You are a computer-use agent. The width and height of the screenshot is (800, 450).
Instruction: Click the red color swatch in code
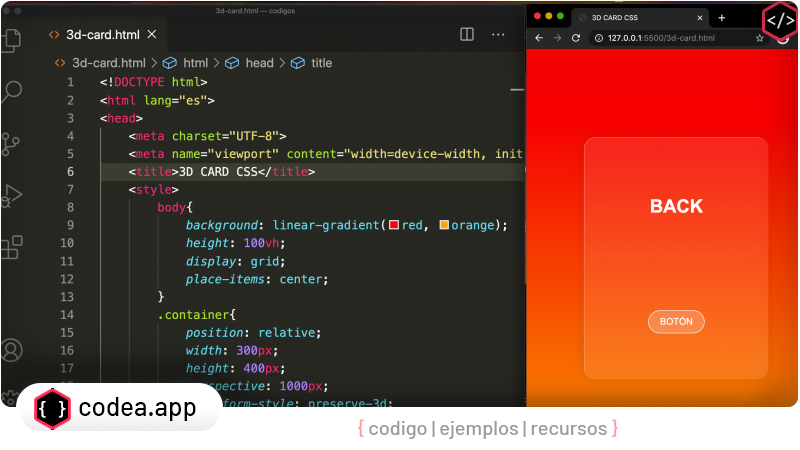click(x=394, y=225)
